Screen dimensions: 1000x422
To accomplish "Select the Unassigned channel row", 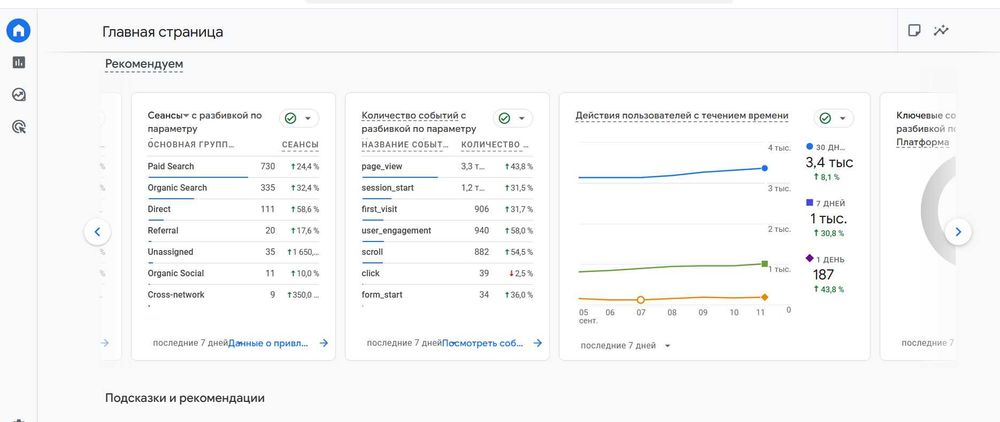I will coord(233,252).
